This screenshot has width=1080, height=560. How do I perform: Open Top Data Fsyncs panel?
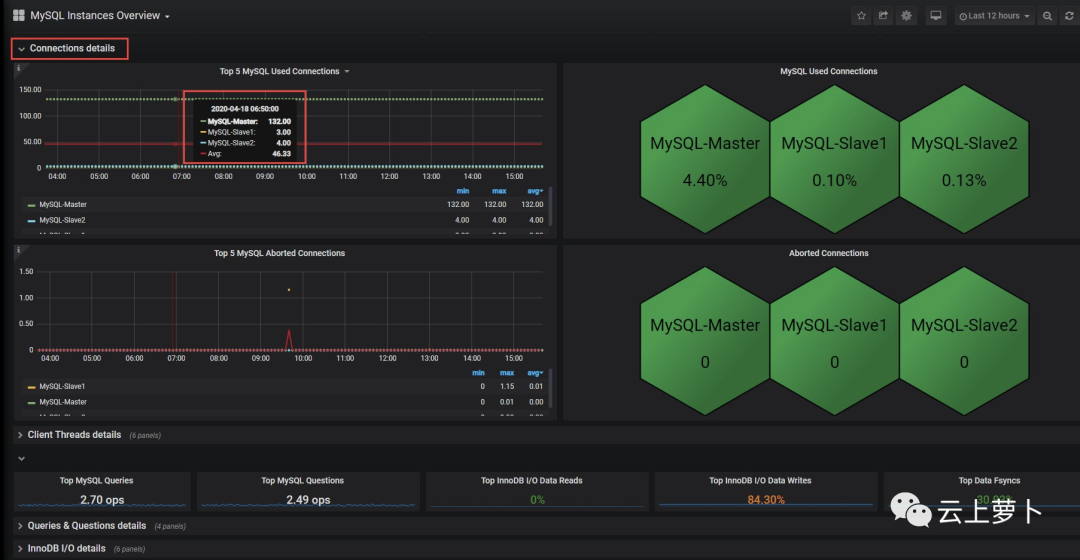(x=989, y=480)
